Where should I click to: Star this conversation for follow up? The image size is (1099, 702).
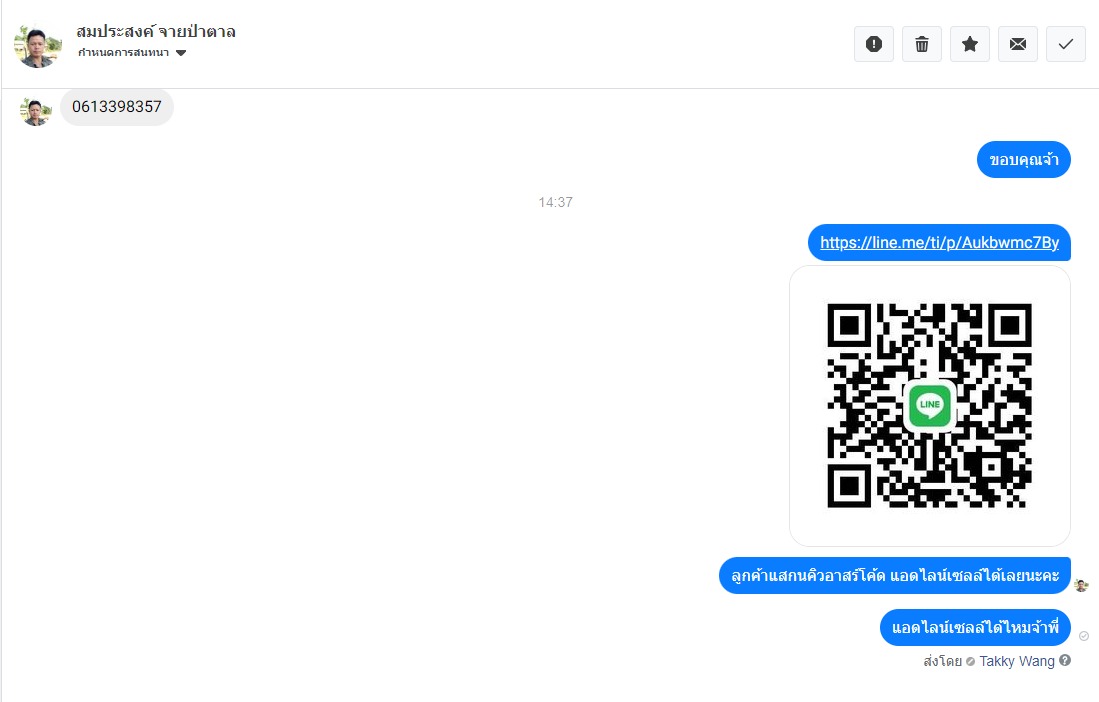969,44
